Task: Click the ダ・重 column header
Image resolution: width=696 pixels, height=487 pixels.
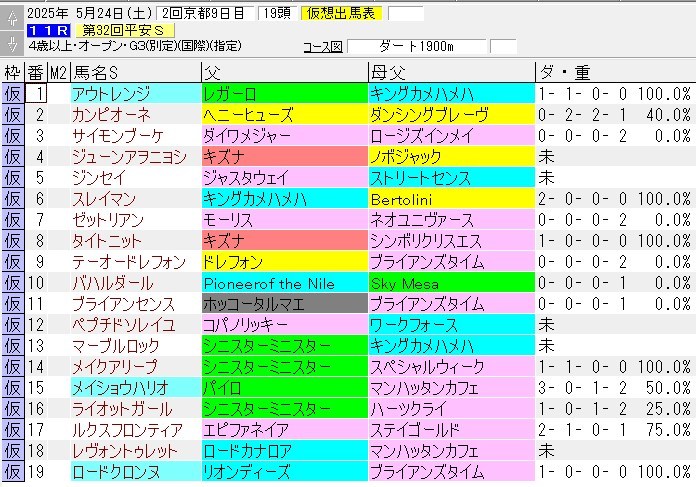Action: click(616, 72)
